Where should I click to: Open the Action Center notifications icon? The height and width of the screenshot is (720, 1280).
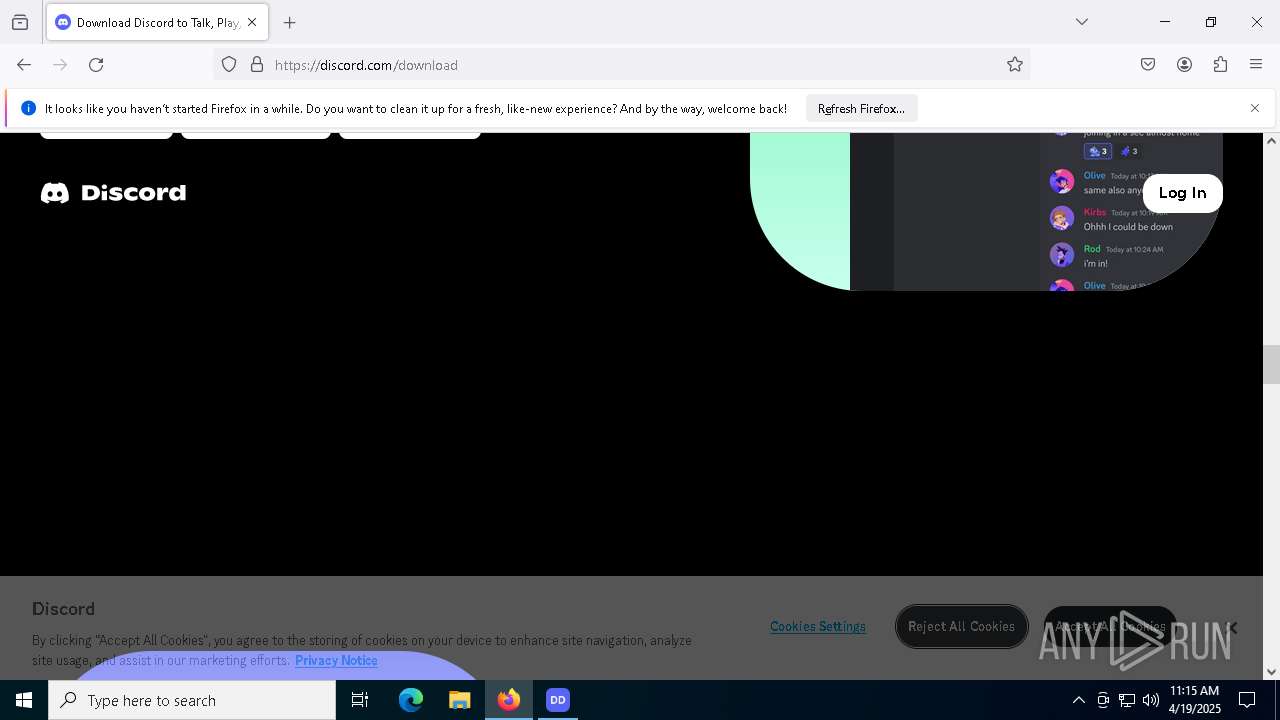1247,700
